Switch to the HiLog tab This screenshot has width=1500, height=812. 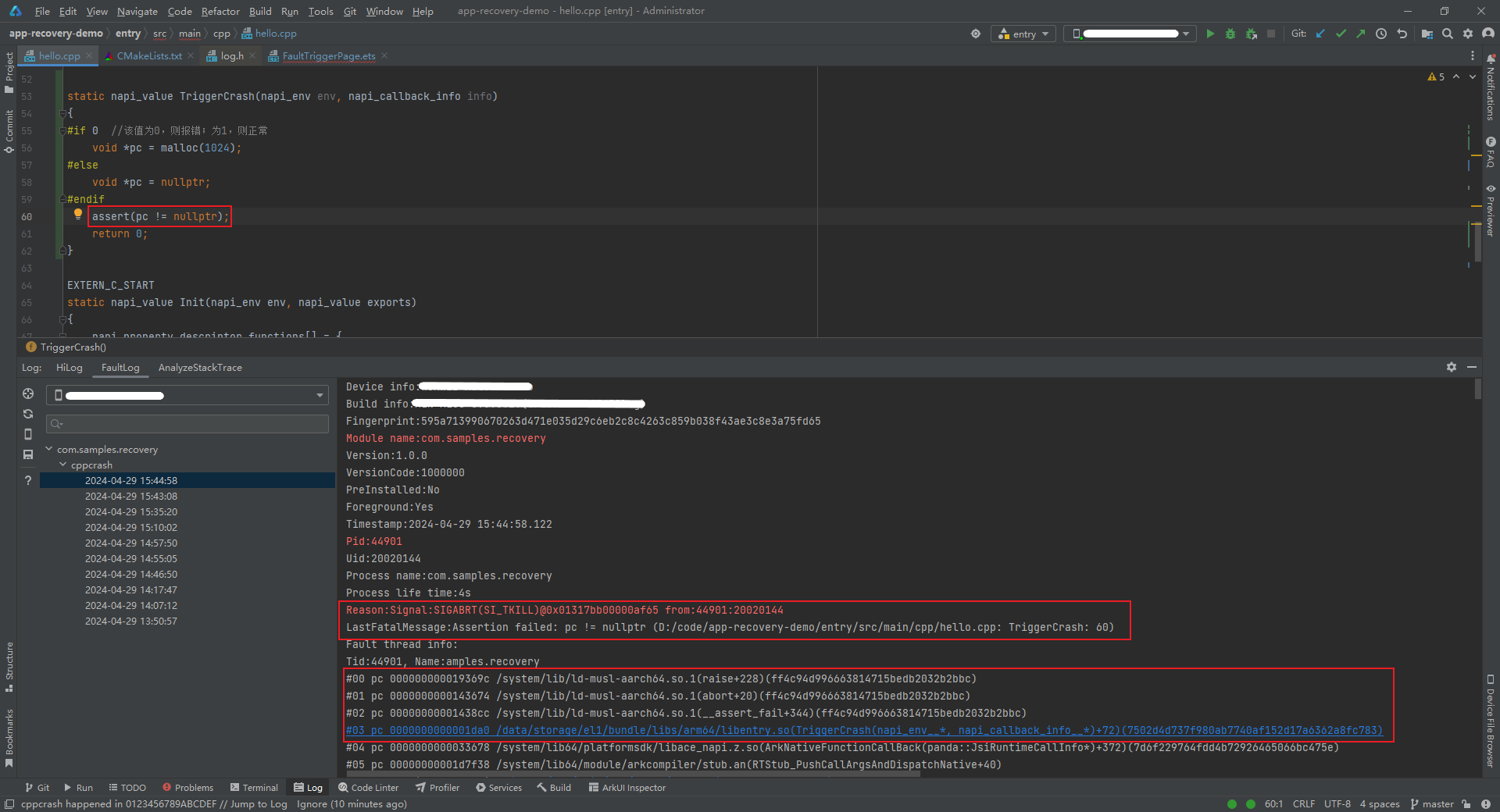coord(69,368)
